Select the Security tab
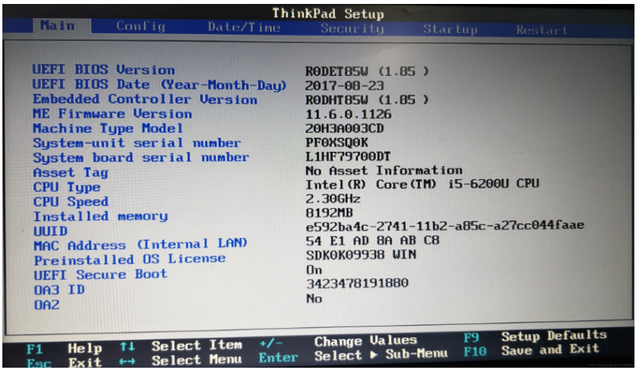The image size is (640, 374). (x=352, y=29)
